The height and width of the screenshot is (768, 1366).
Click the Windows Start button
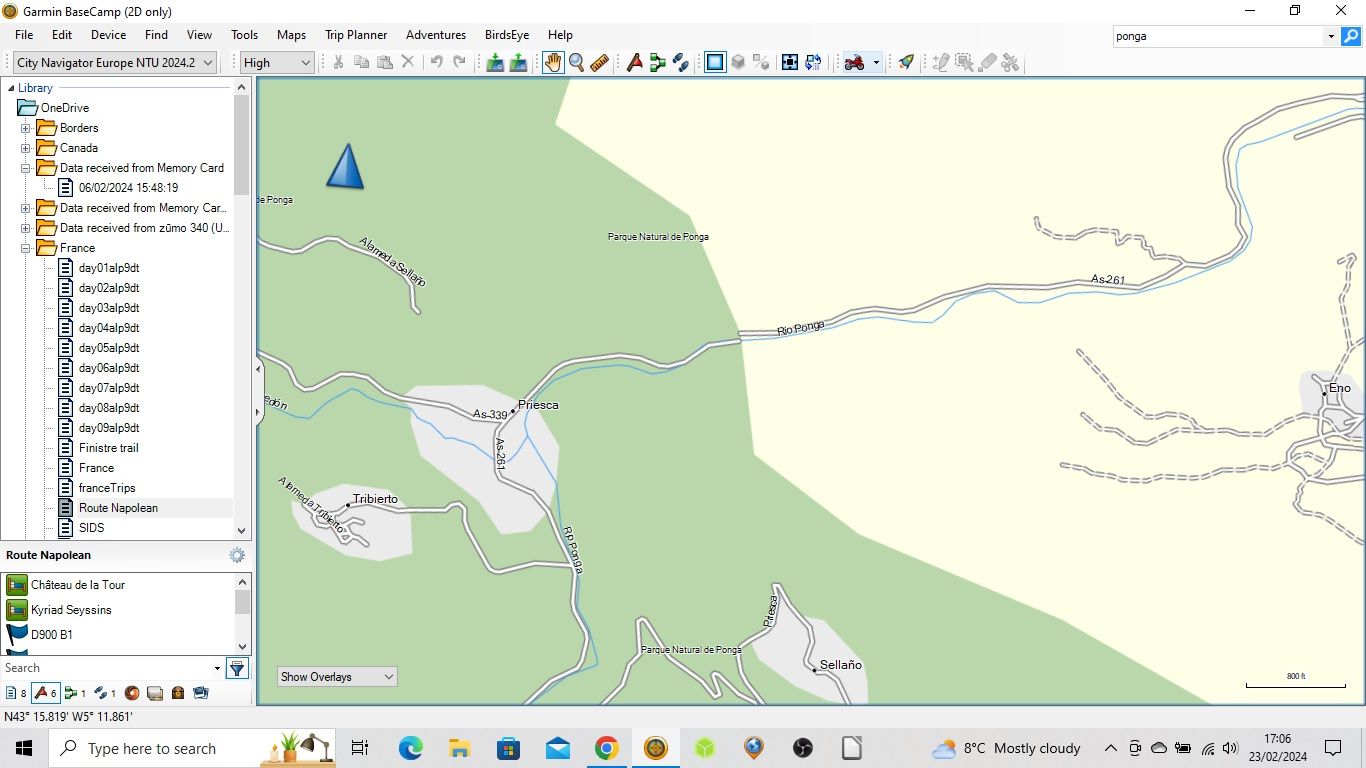click(x=24, y=748)
